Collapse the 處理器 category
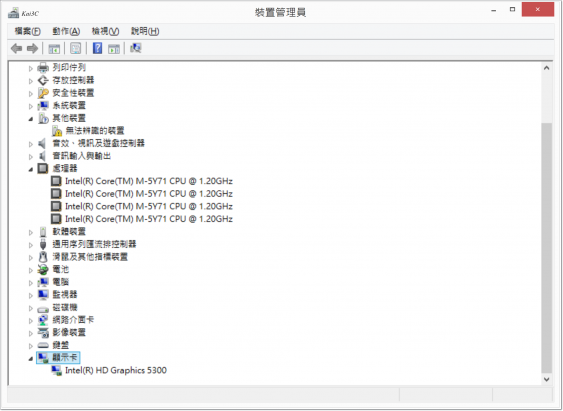Screen dimensions: 563x411 pos(31,169)
